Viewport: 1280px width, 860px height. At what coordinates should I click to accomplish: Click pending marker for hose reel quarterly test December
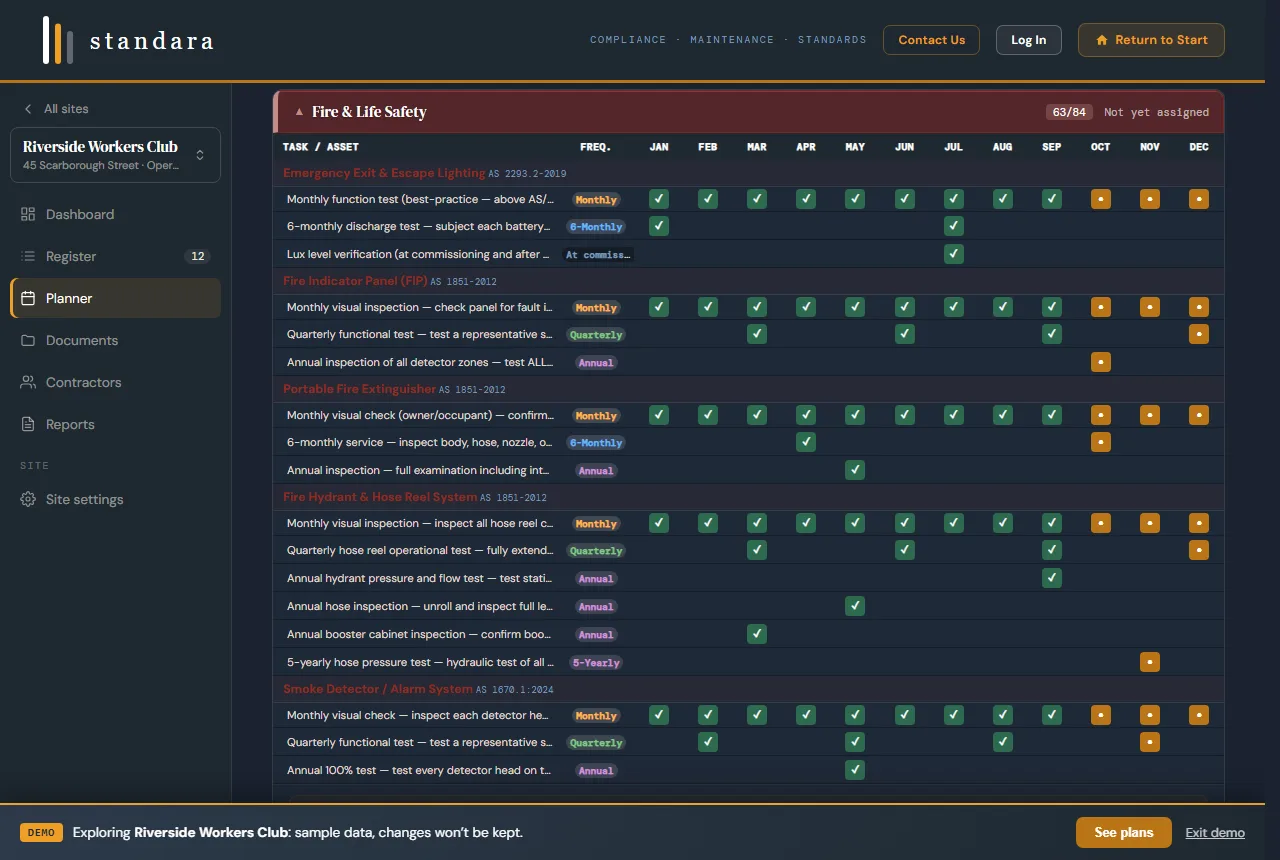tap(1199, 550)
